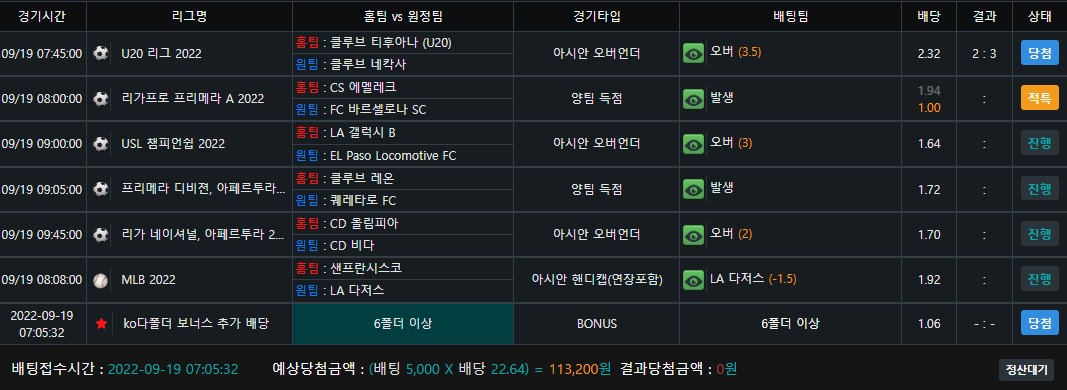
Task: Click the away team EL Paso Locomotive FC cell
Action: pos(403,155)
